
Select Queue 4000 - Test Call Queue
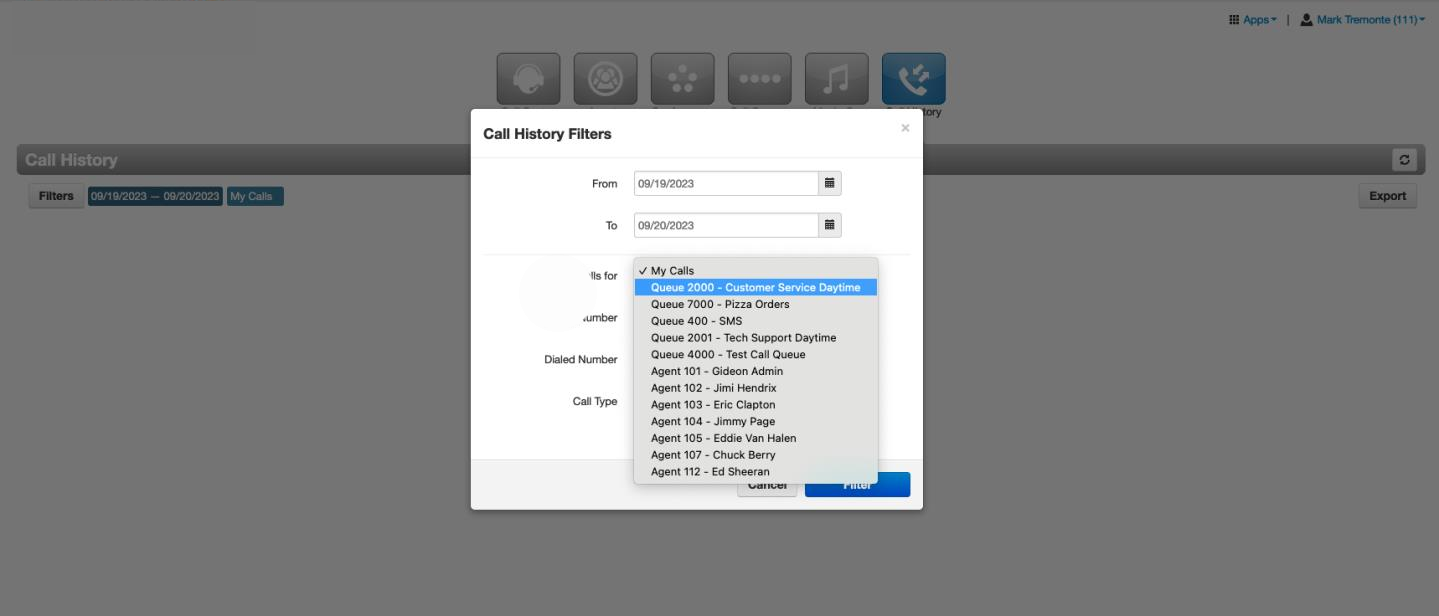[755, 354]
